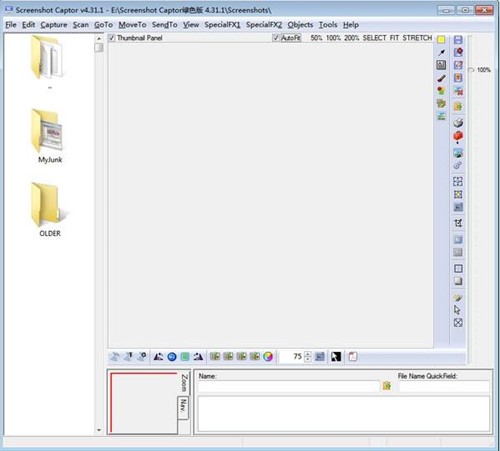Click the chain link icon
This screenshot has width=500, height=451.
click(458, 165)
